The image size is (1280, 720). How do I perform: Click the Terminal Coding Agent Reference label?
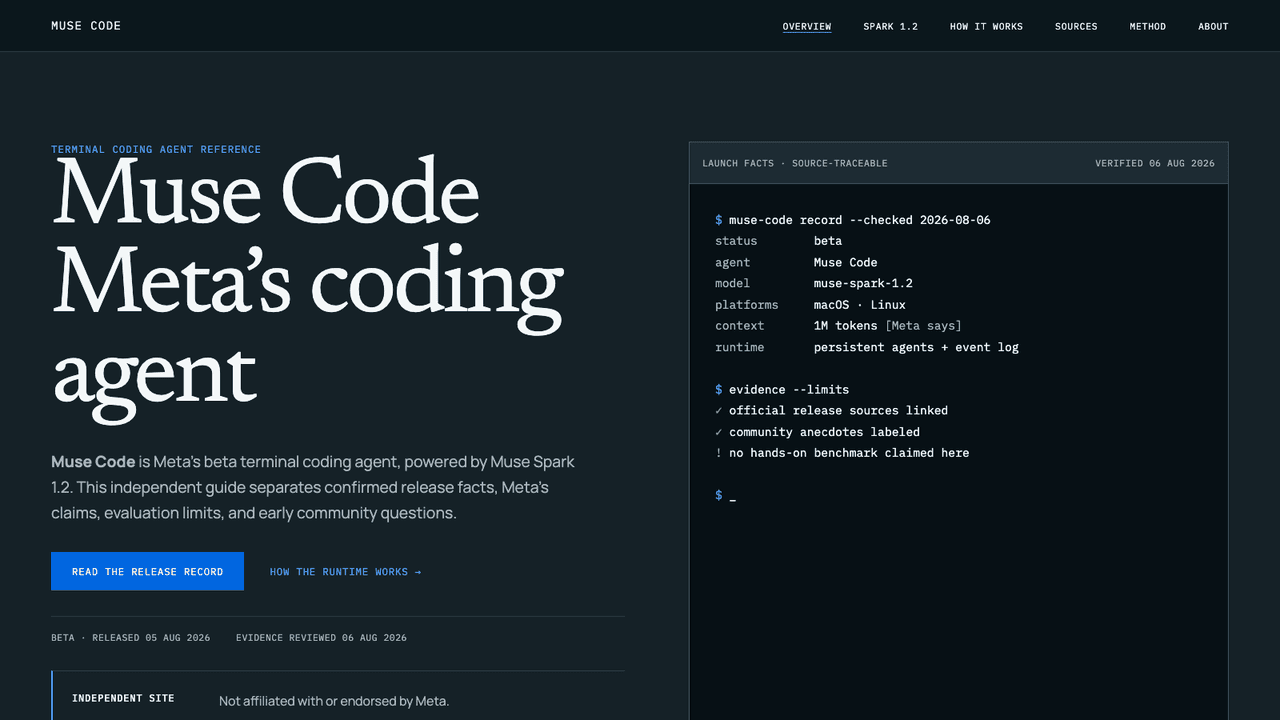pos(156,150)
